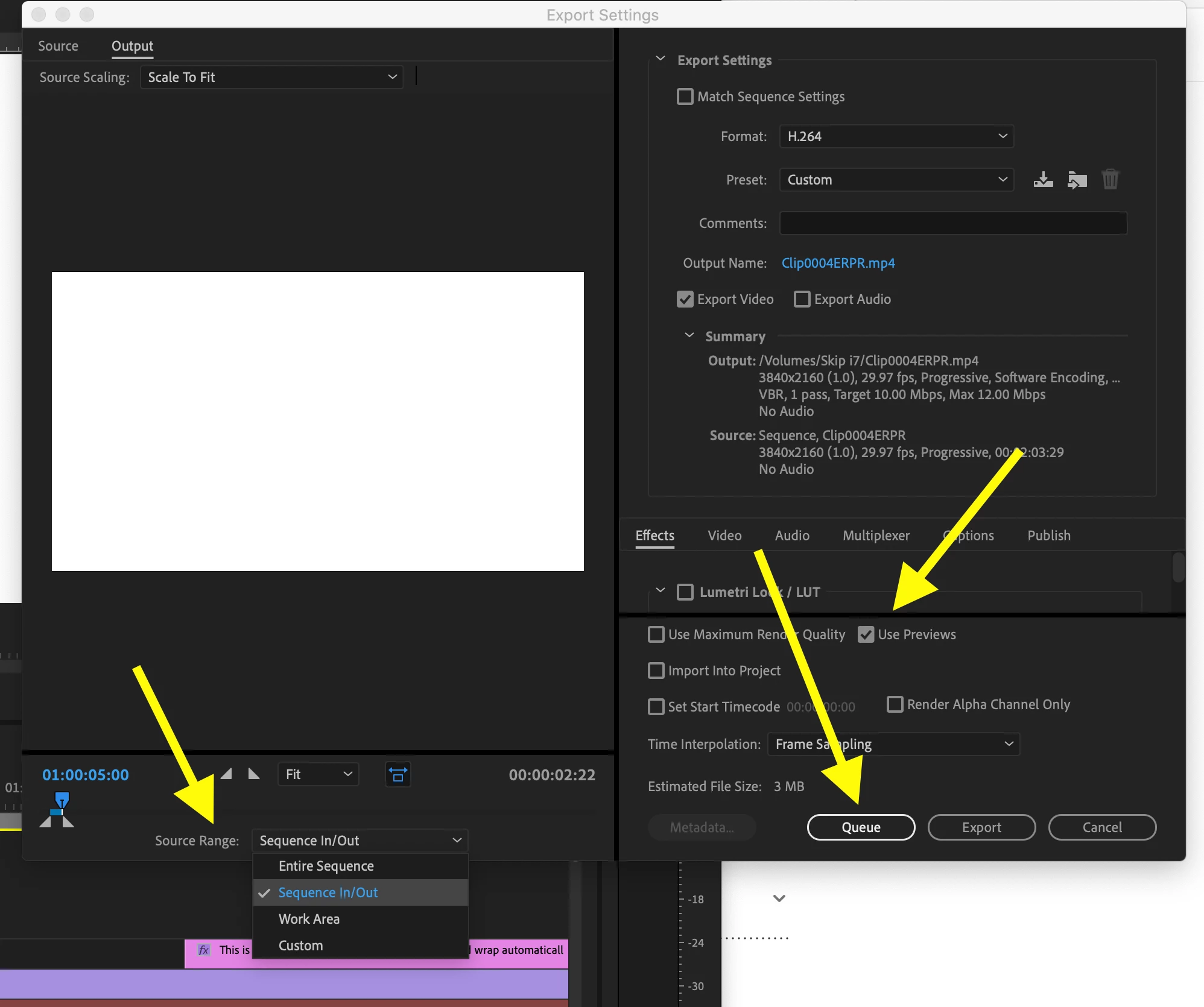Click the Set In Point marker icon

[227, 774]
